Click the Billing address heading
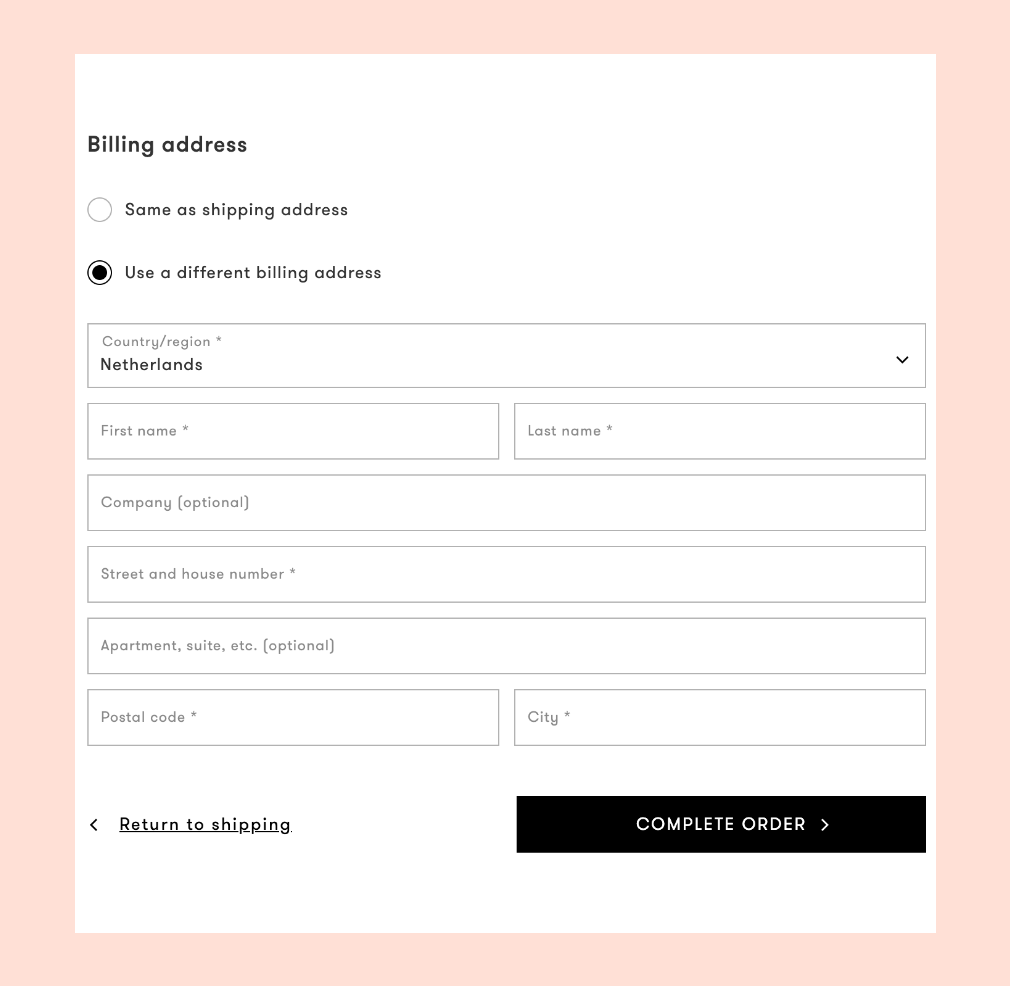The width and height of the screenshot is (1010, 986). (x=167, y=145)
